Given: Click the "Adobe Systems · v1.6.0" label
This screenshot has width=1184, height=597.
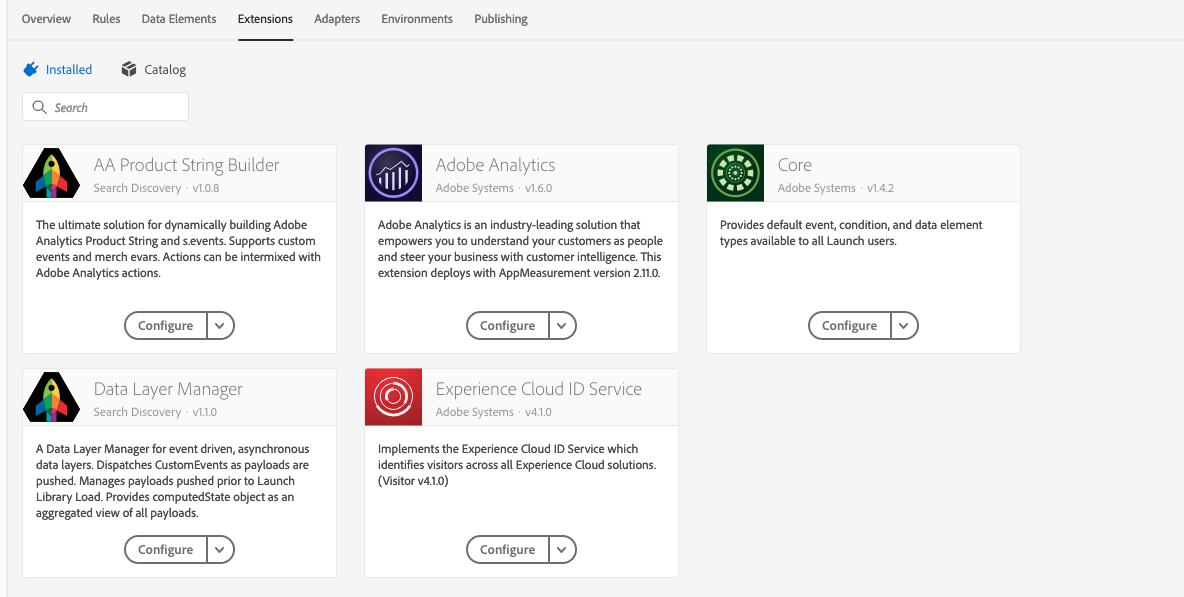Looking at the screenshot, I should (x=494, y=188).
